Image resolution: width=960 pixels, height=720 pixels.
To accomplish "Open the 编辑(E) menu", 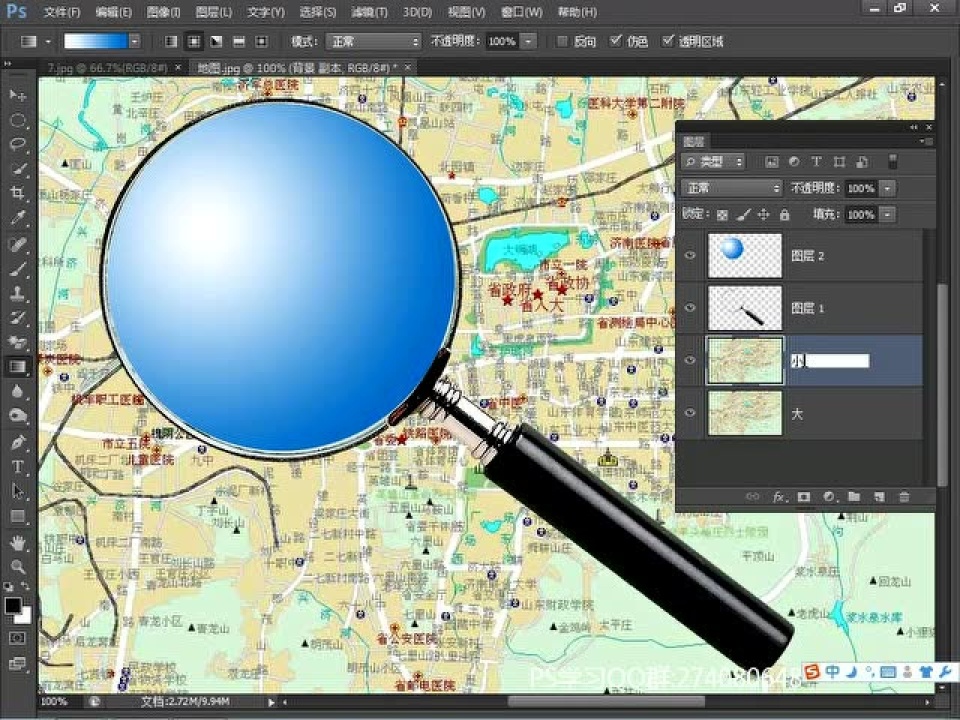I will point(114,12).
